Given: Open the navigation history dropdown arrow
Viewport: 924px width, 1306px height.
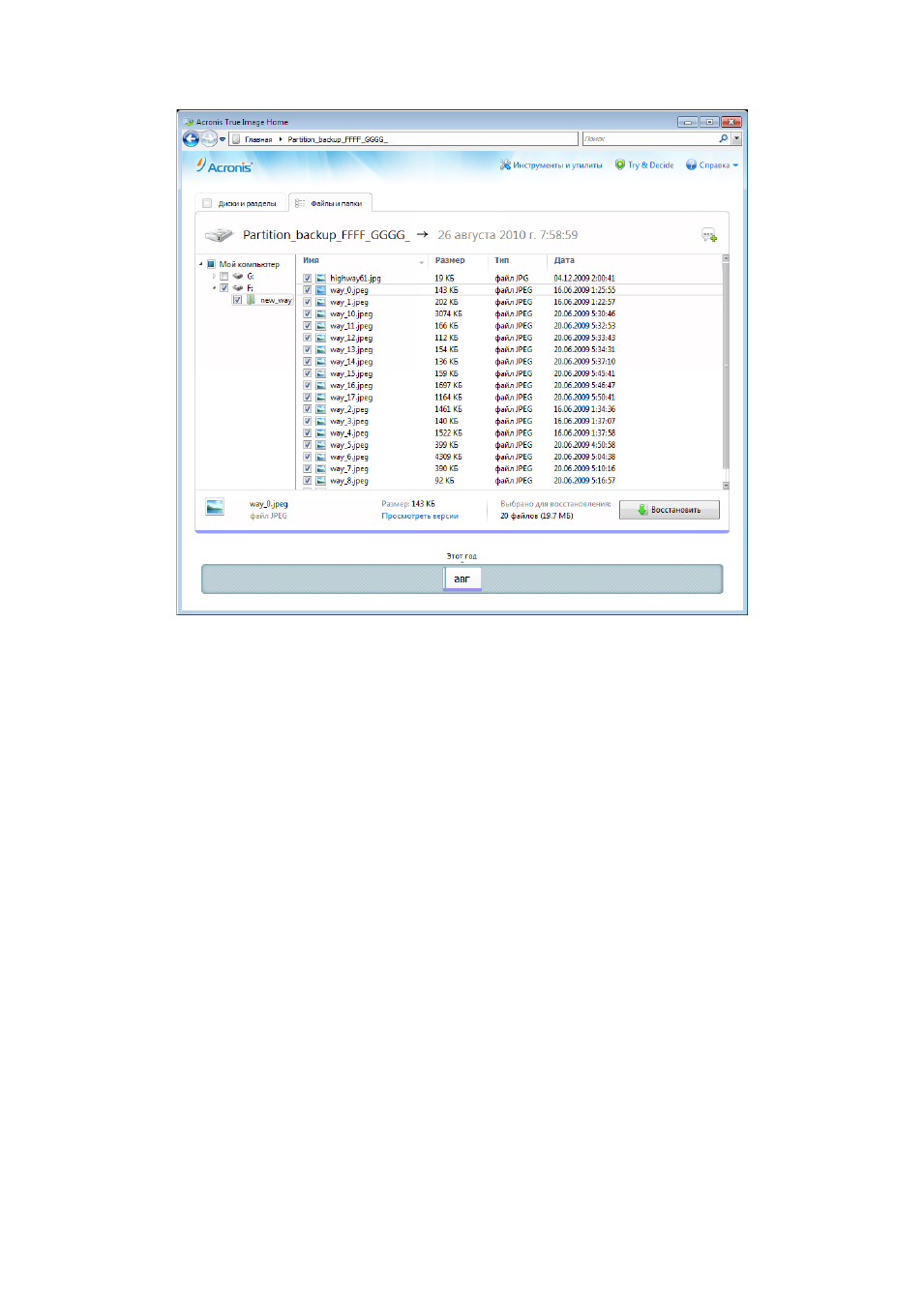Looking at the screenshot, I should tap(223, 139).
